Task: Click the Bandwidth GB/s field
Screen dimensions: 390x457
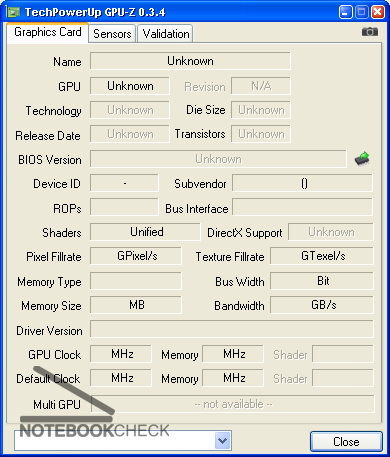Action: pyautogui.click(x=322, y=305)
